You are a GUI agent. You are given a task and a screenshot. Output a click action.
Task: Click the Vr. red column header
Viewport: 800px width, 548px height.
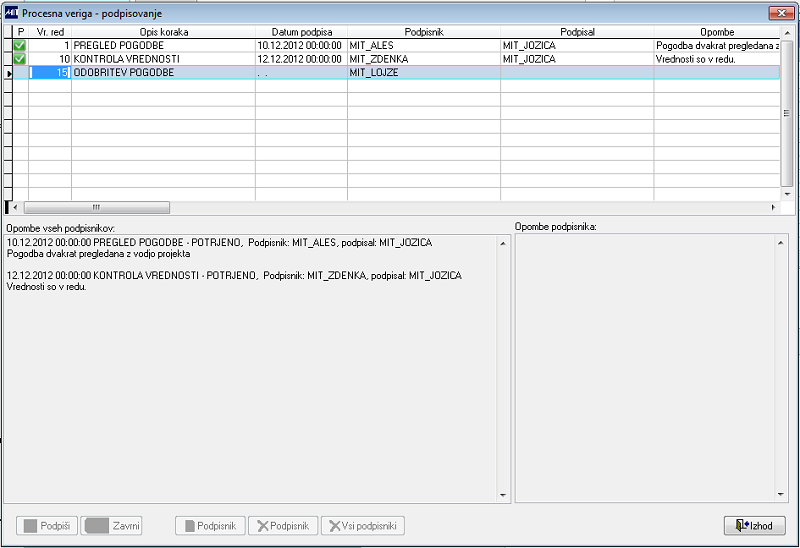(50, 32)
